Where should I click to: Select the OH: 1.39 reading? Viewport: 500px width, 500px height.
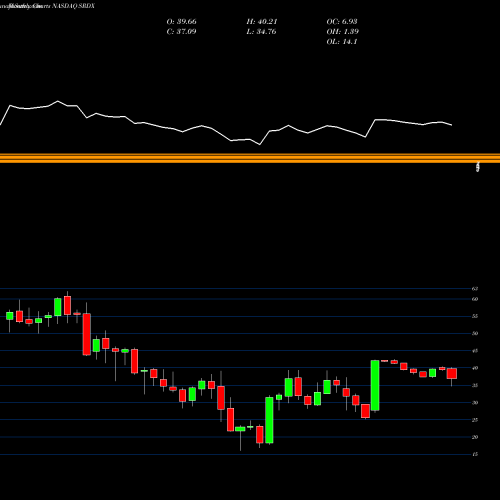(343, 32)
